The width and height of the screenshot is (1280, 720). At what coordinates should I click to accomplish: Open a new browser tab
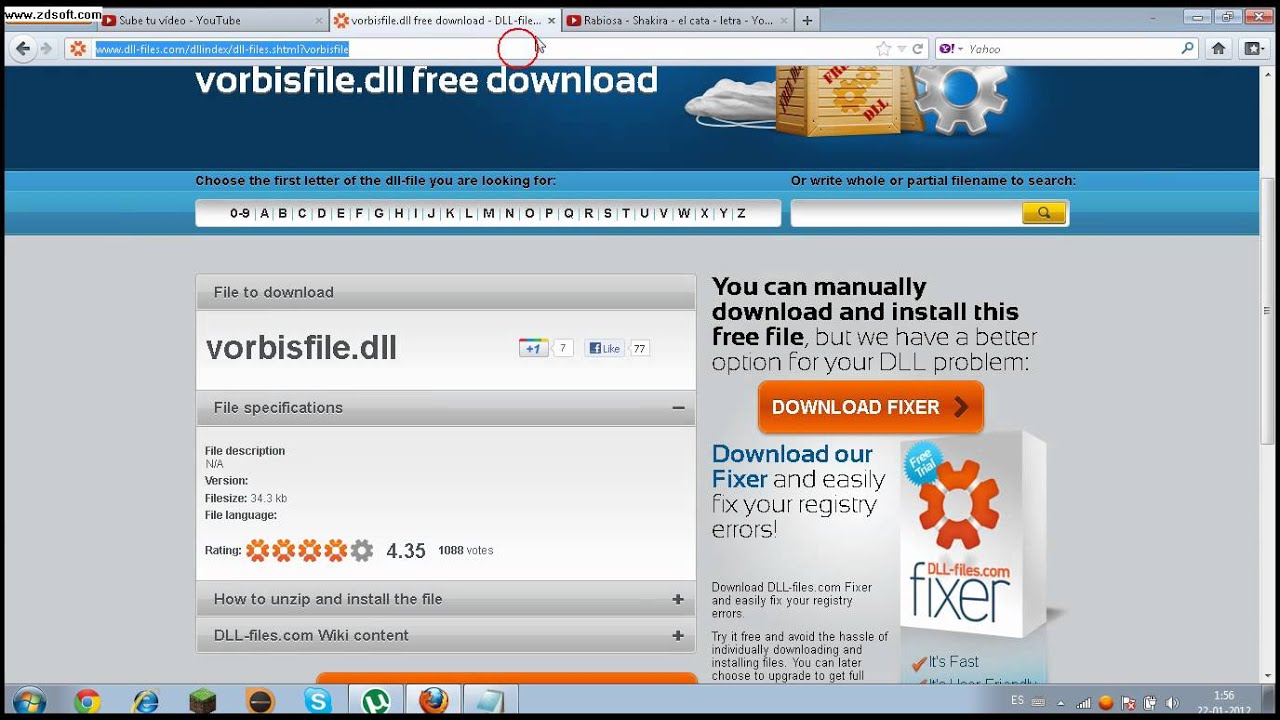click(807, 20)
